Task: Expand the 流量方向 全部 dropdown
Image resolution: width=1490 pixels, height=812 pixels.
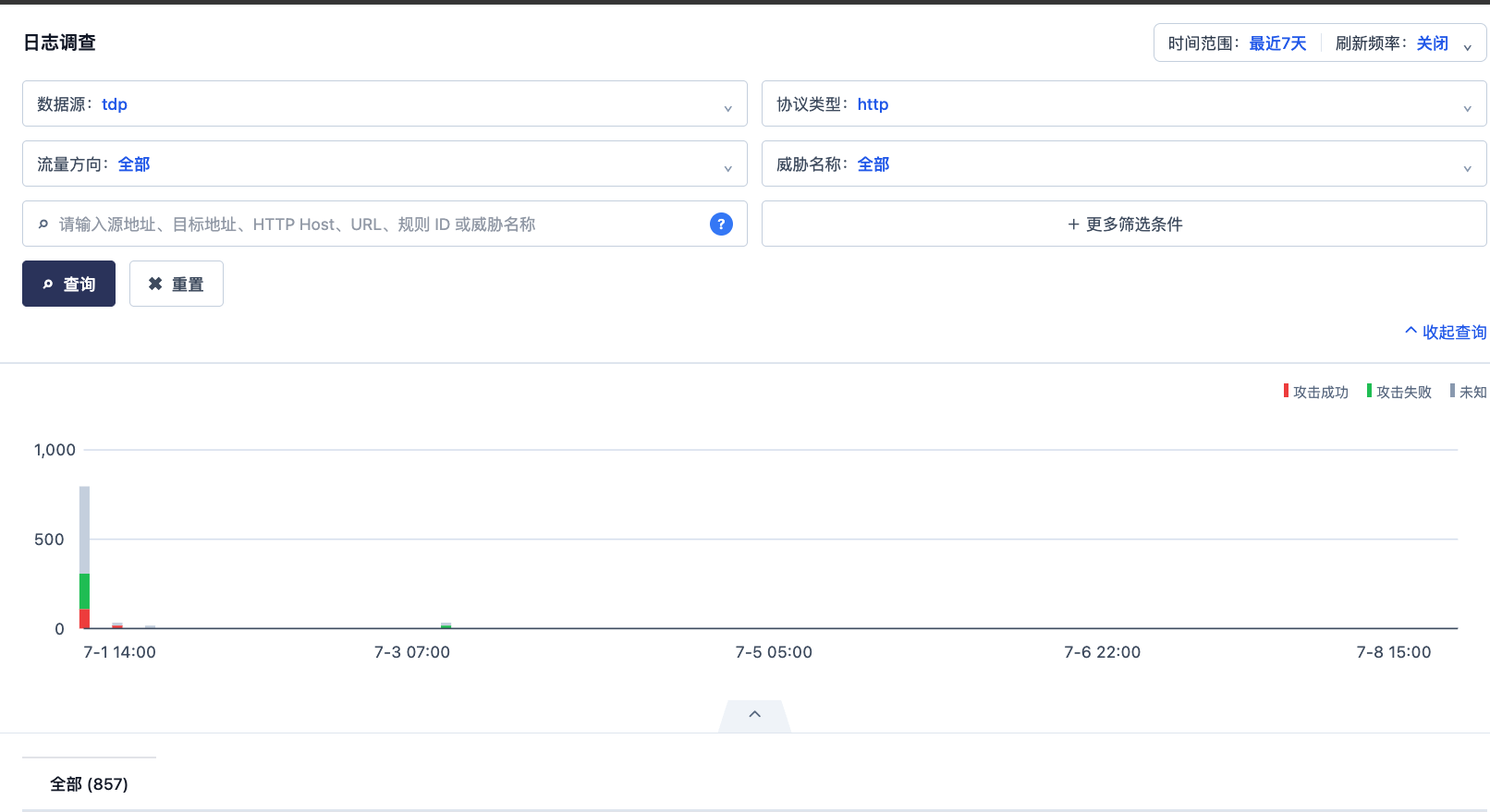Action: coord(385,164)
